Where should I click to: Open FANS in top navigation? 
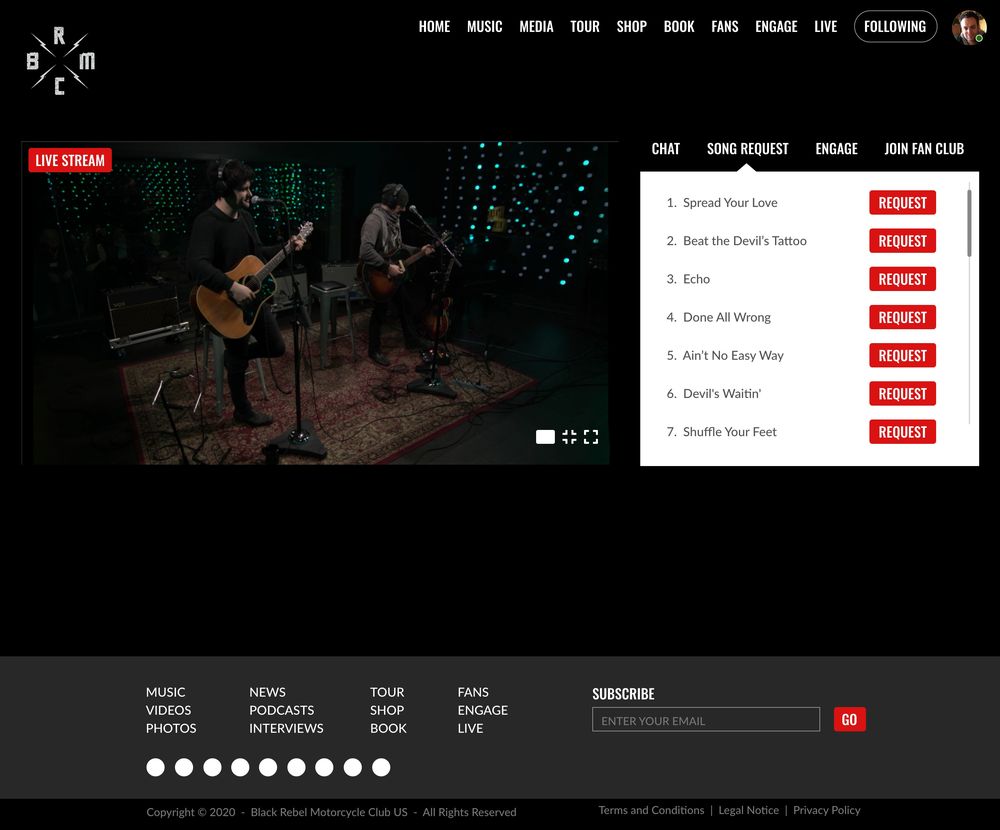pos(724,26)
